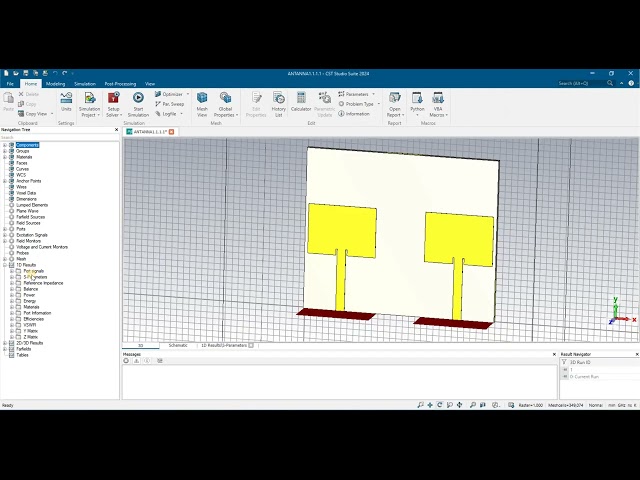640x480 pixels.
Task: Select run 1 in Result Navigator
Action: [600, 369]
